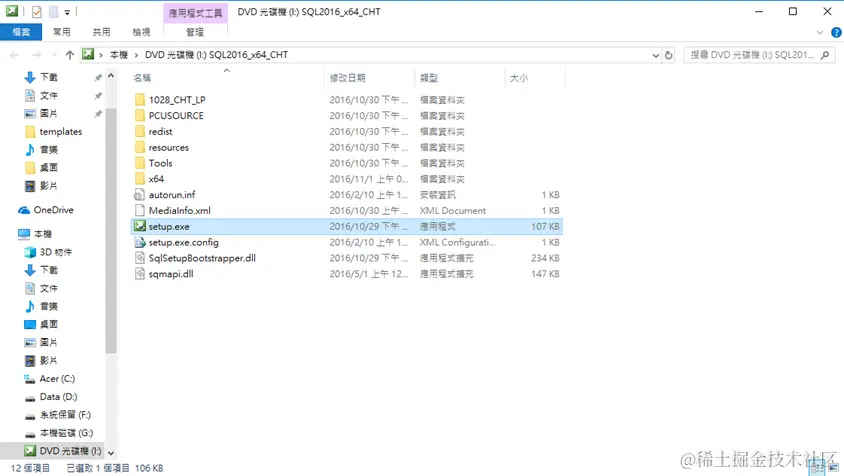Click the refresh button beside address bar

pos(669,55)
